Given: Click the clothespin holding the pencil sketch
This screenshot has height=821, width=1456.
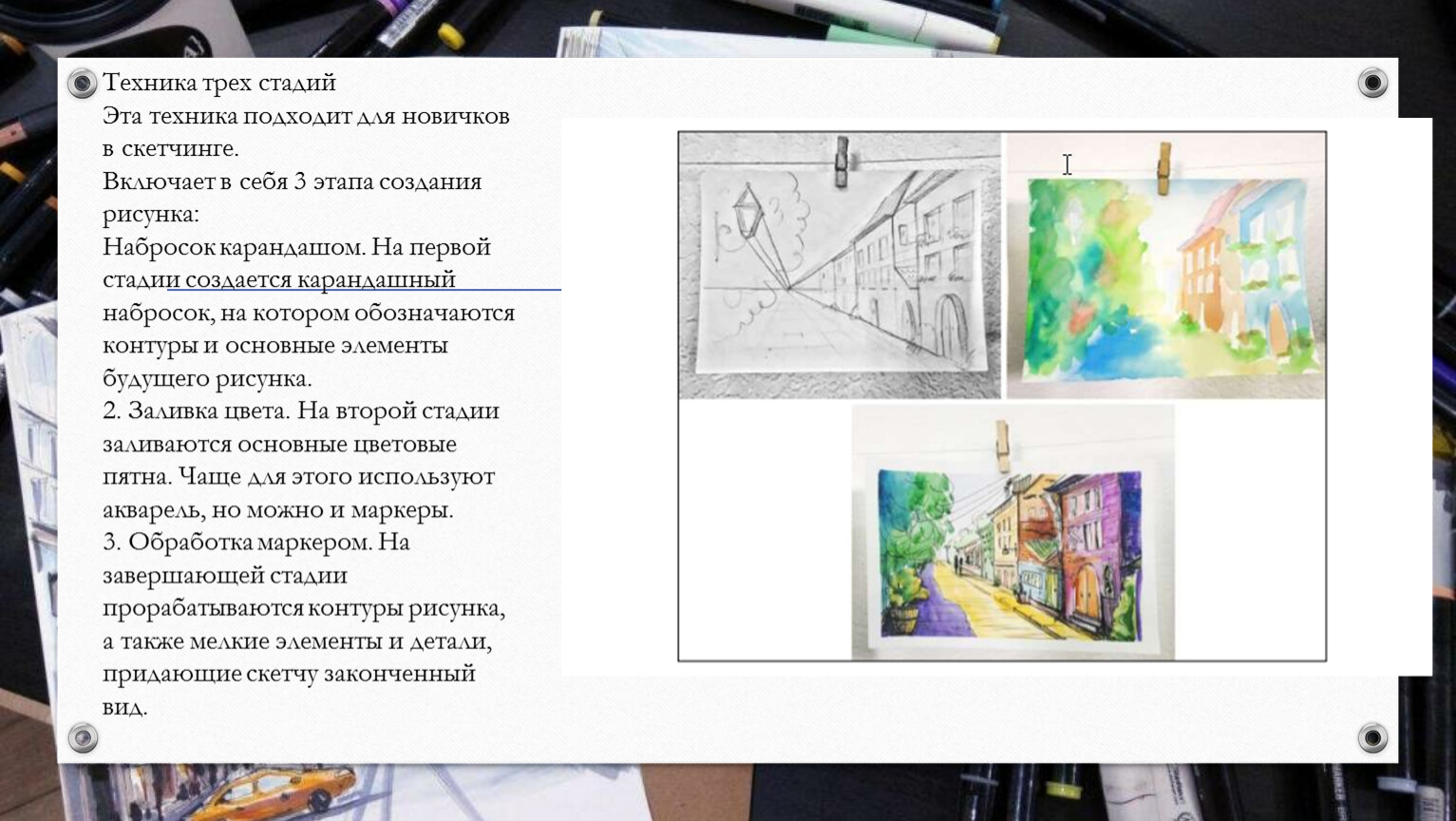Looking at the screenshot, I should click(x=841, y=162).
